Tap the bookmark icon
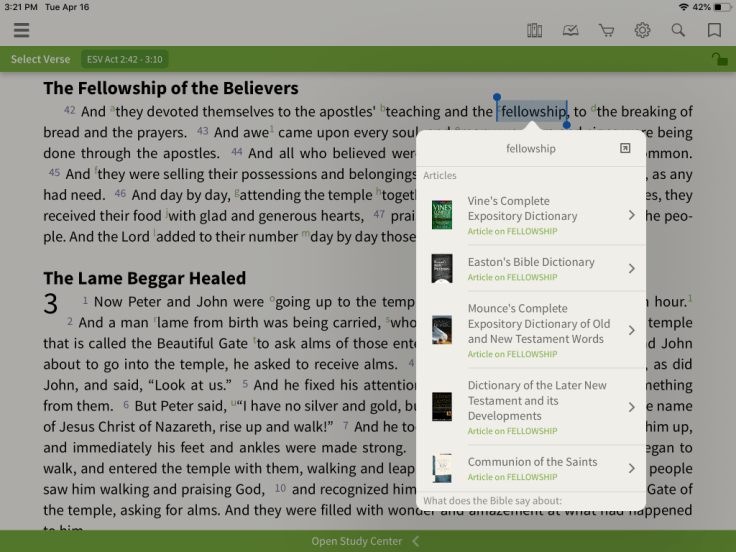The height and width of the screenshot is (552, 736). [714, 30]
